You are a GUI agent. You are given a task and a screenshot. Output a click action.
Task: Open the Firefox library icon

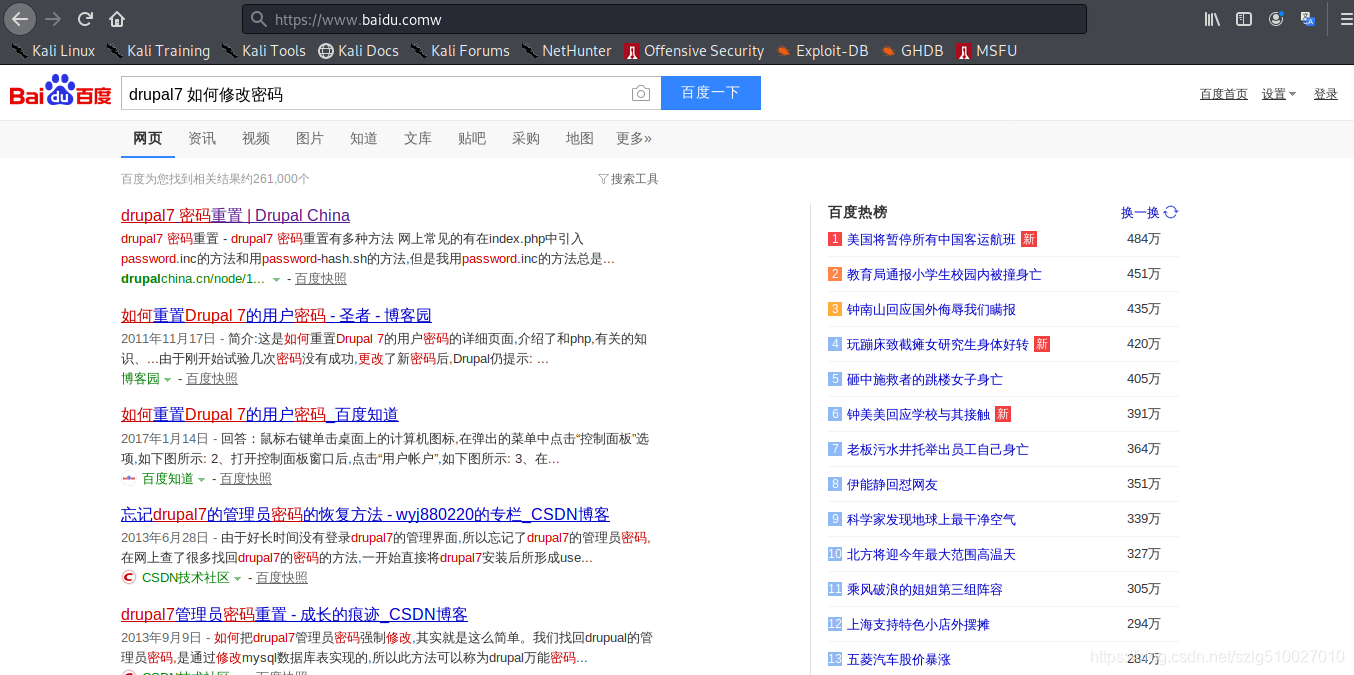tap(1212, 19)
